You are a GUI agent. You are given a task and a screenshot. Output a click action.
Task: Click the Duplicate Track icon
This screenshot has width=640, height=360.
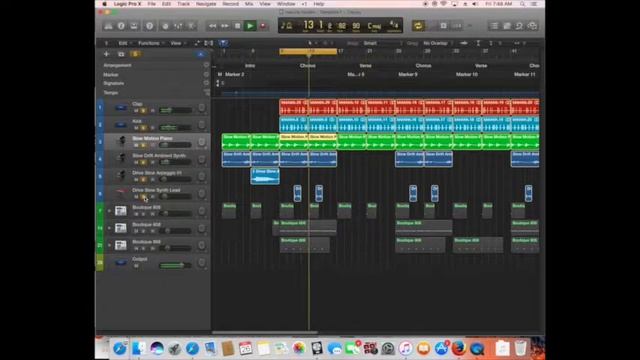pos(121,54)
